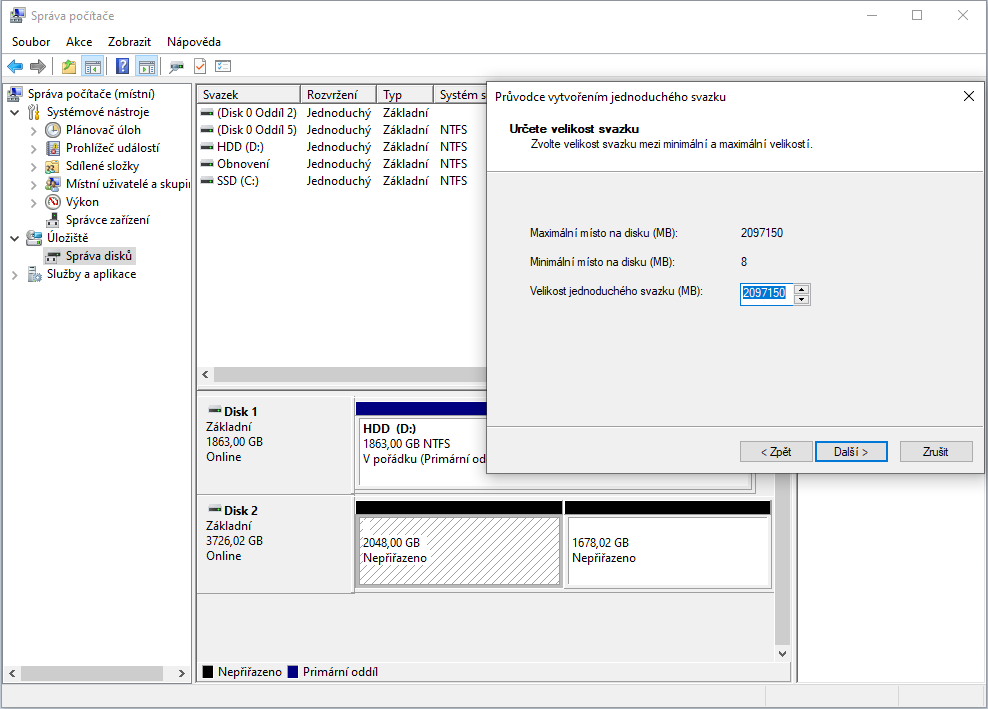Viewport: 988px width, 709px height.
Task: Collapse the Systémové nástroje tree node
Action: [x=15, y=112]
